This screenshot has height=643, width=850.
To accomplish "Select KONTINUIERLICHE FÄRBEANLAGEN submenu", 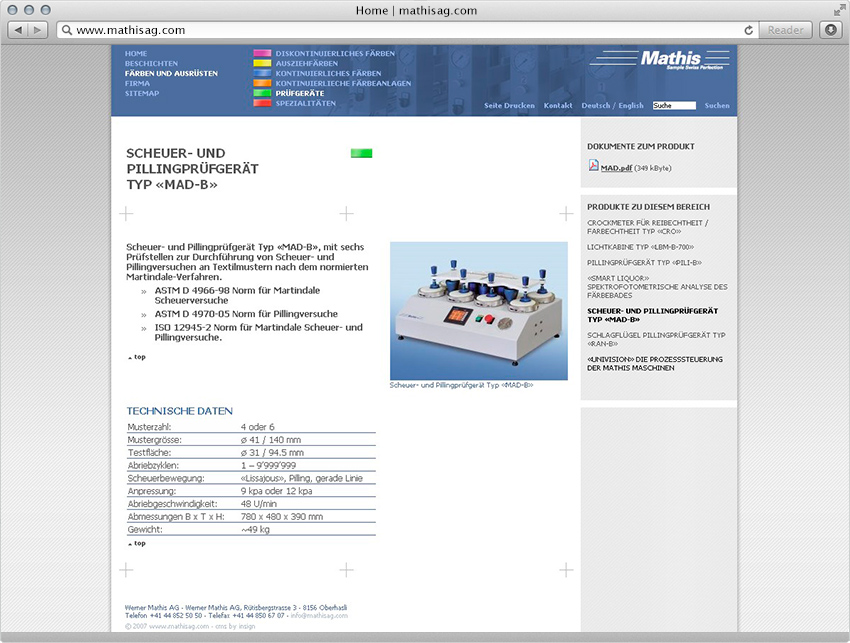I will tap(343, 83).
